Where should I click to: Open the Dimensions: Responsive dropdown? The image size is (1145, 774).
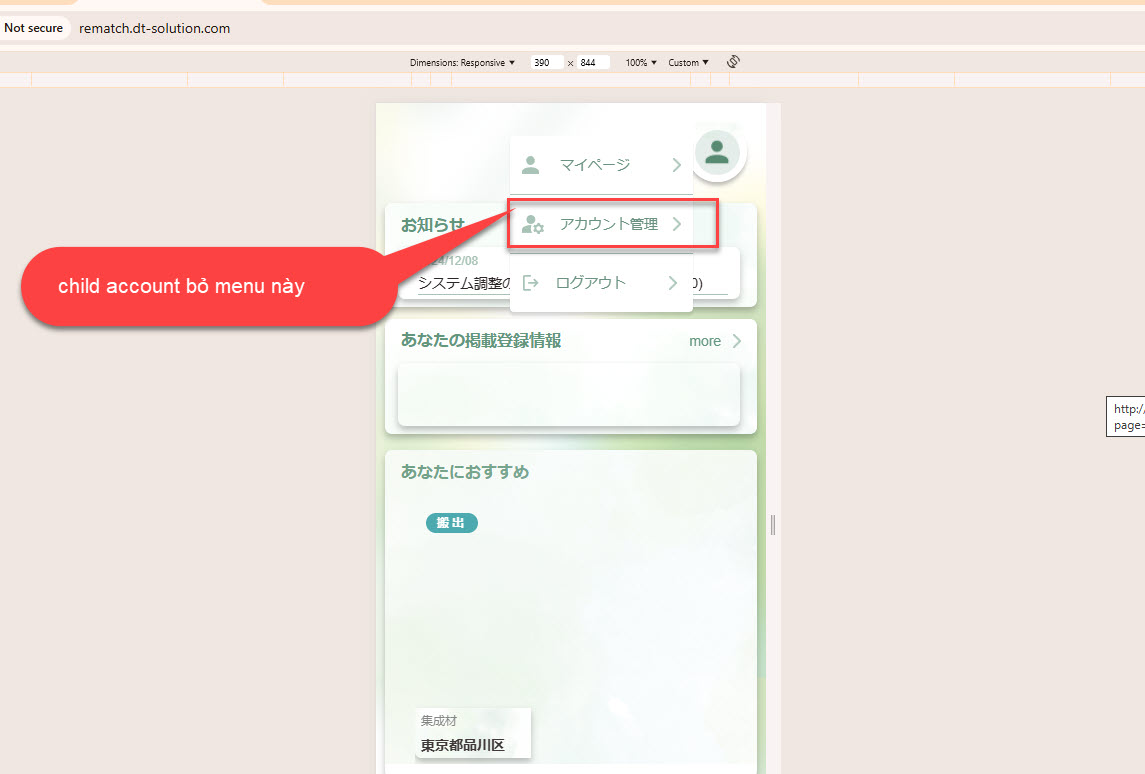pyautogui.click(x=462, y=62)
